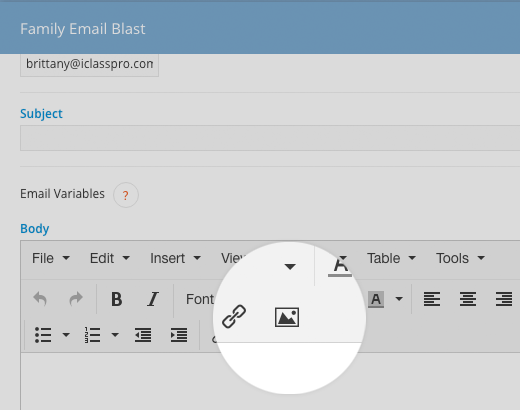Align text to the left
This screenshot has width=520, height=410.
[432, 299]
